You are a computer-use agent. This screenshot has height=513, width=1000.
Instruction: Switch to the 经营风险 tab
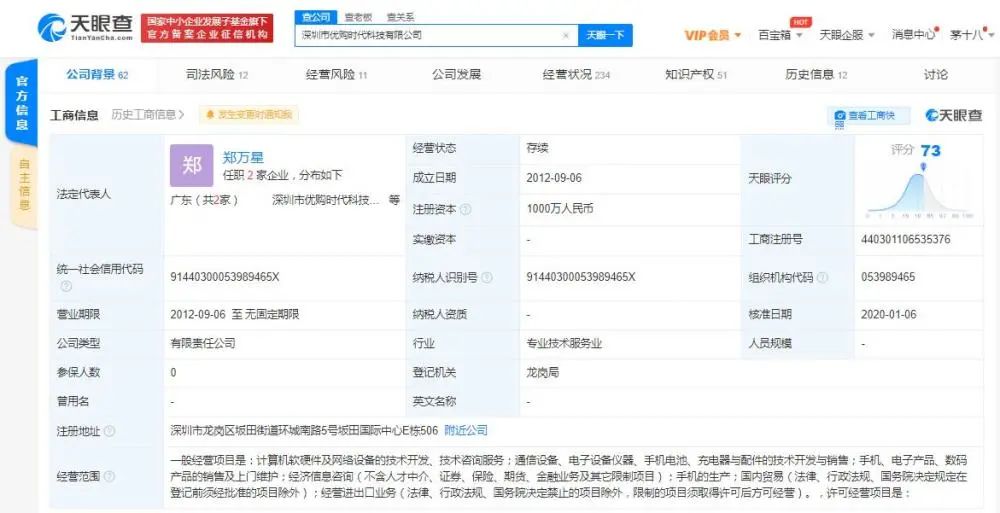[x=336, y=75]
